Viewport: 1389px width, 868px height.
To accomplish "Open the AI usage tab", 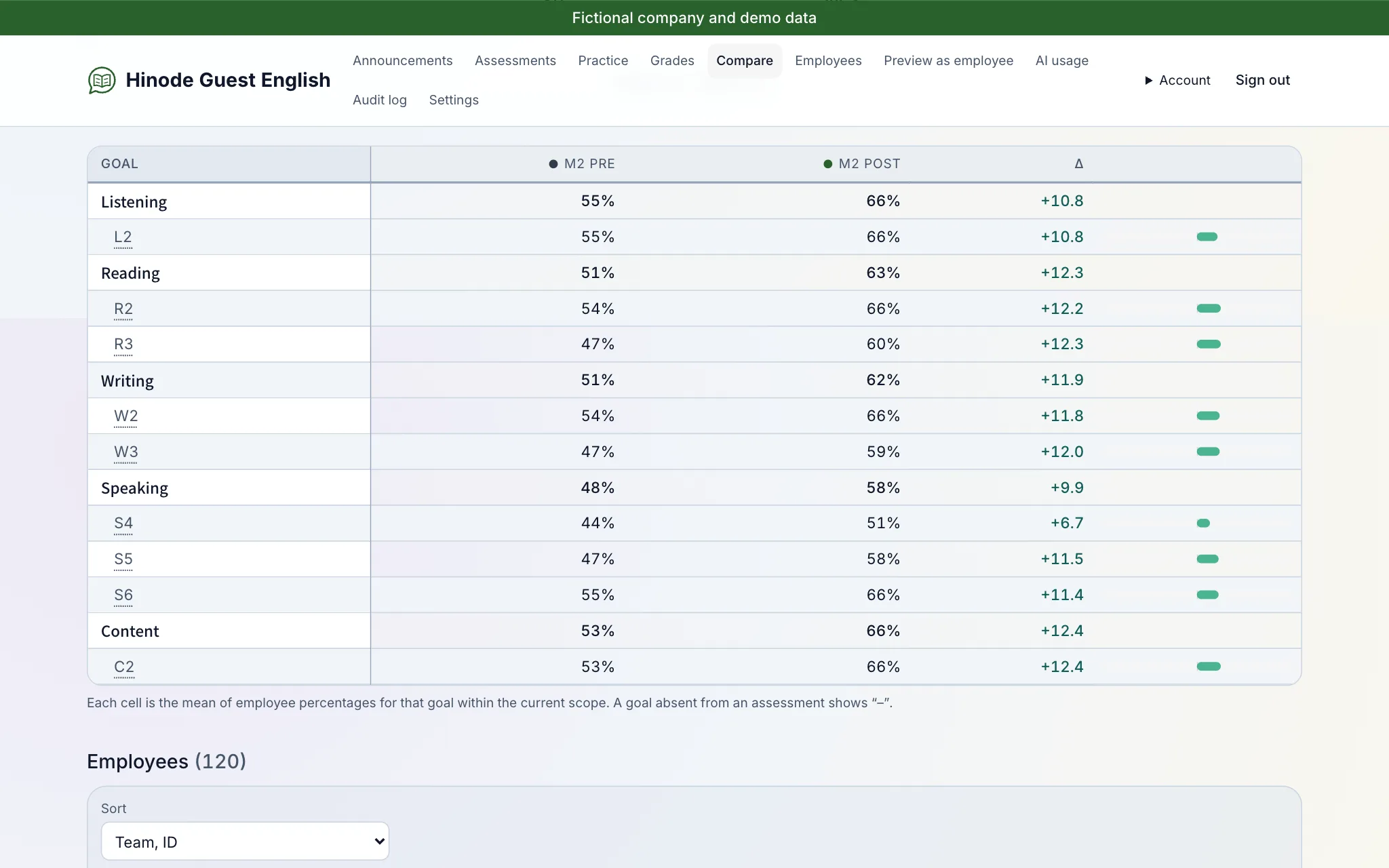I will (1061, 60).
